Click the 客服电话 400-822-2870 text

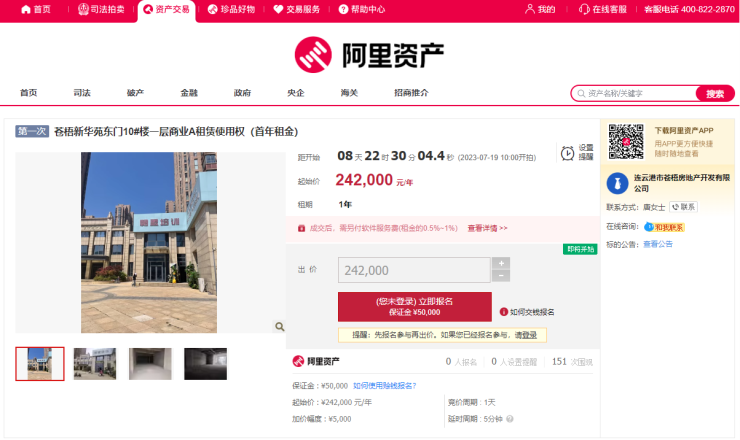pyautogui.click(x=689, y=9)
